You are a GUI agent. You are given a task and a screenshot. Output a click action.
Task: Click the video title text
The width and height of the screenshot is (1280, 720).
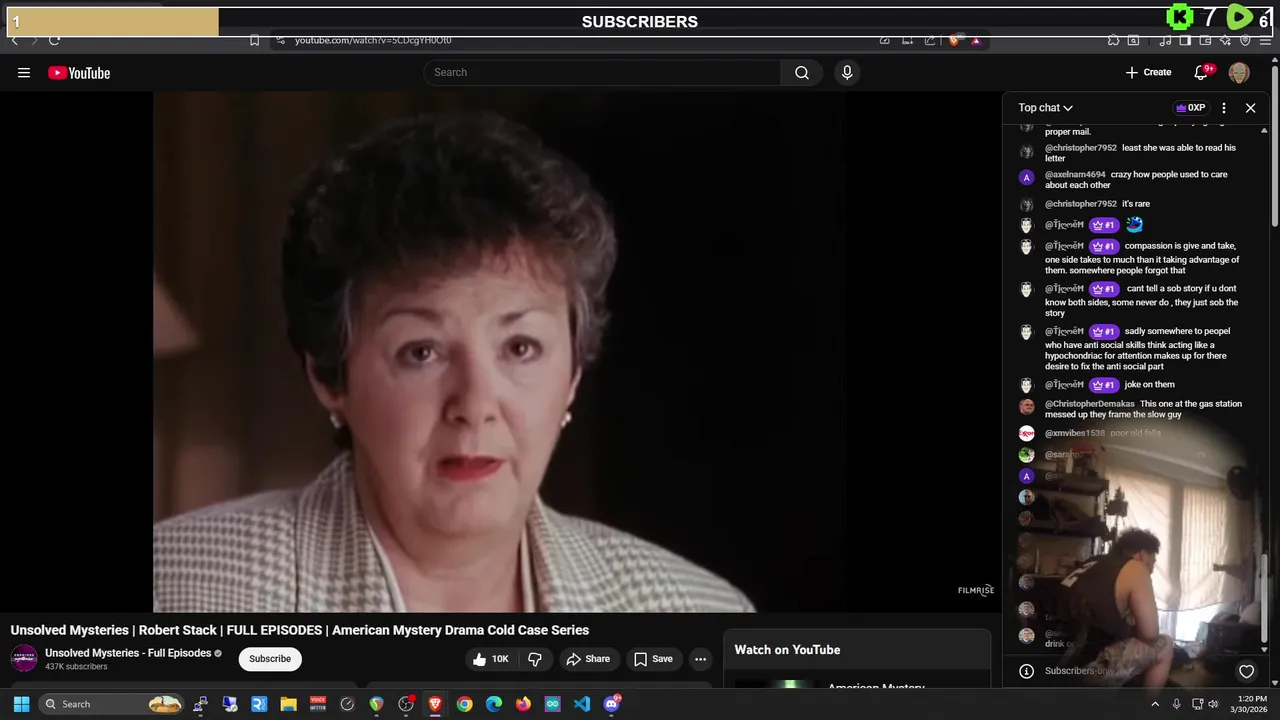point(300,630)
